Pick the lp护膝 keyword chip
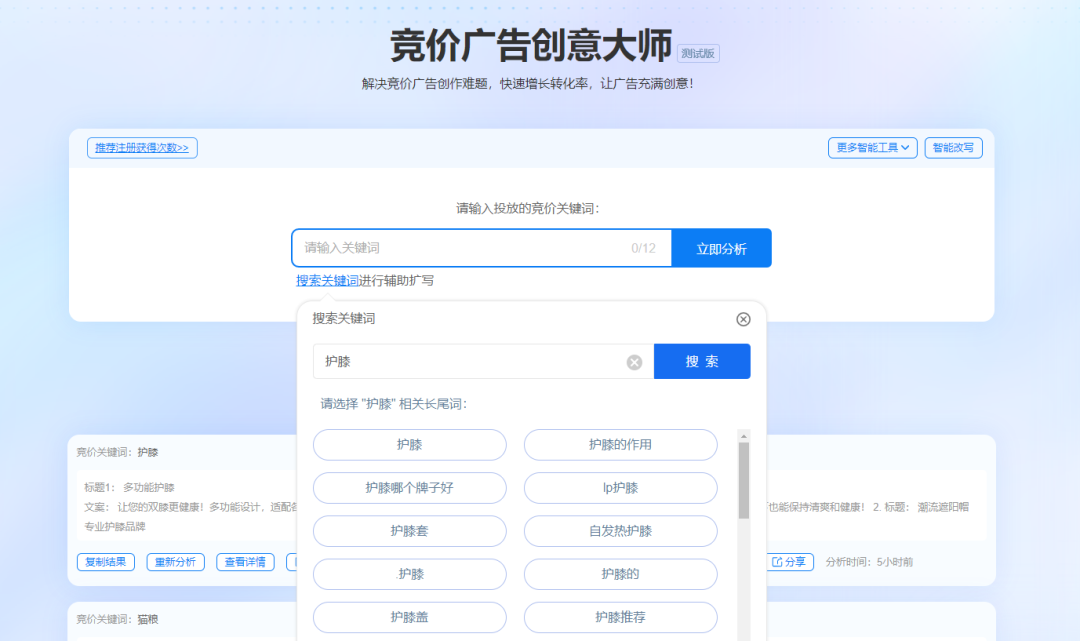This screenshot has width=1080, height=641. coord(621,488)
